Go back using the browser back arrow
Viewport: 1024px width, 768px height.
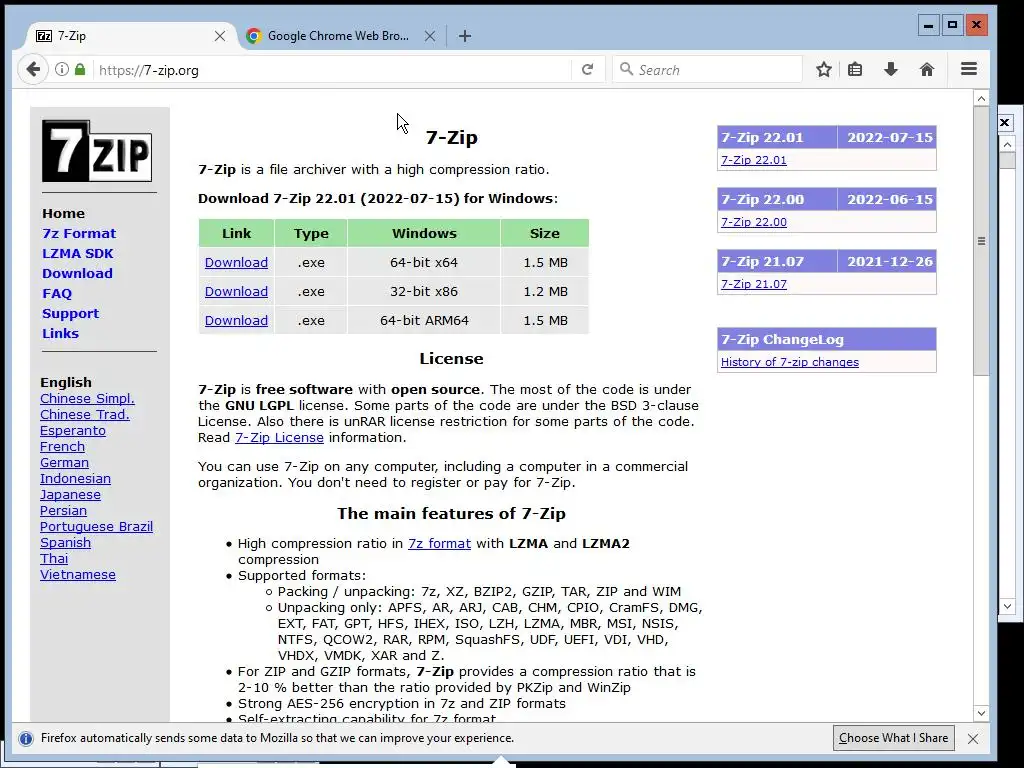[33, 70]
